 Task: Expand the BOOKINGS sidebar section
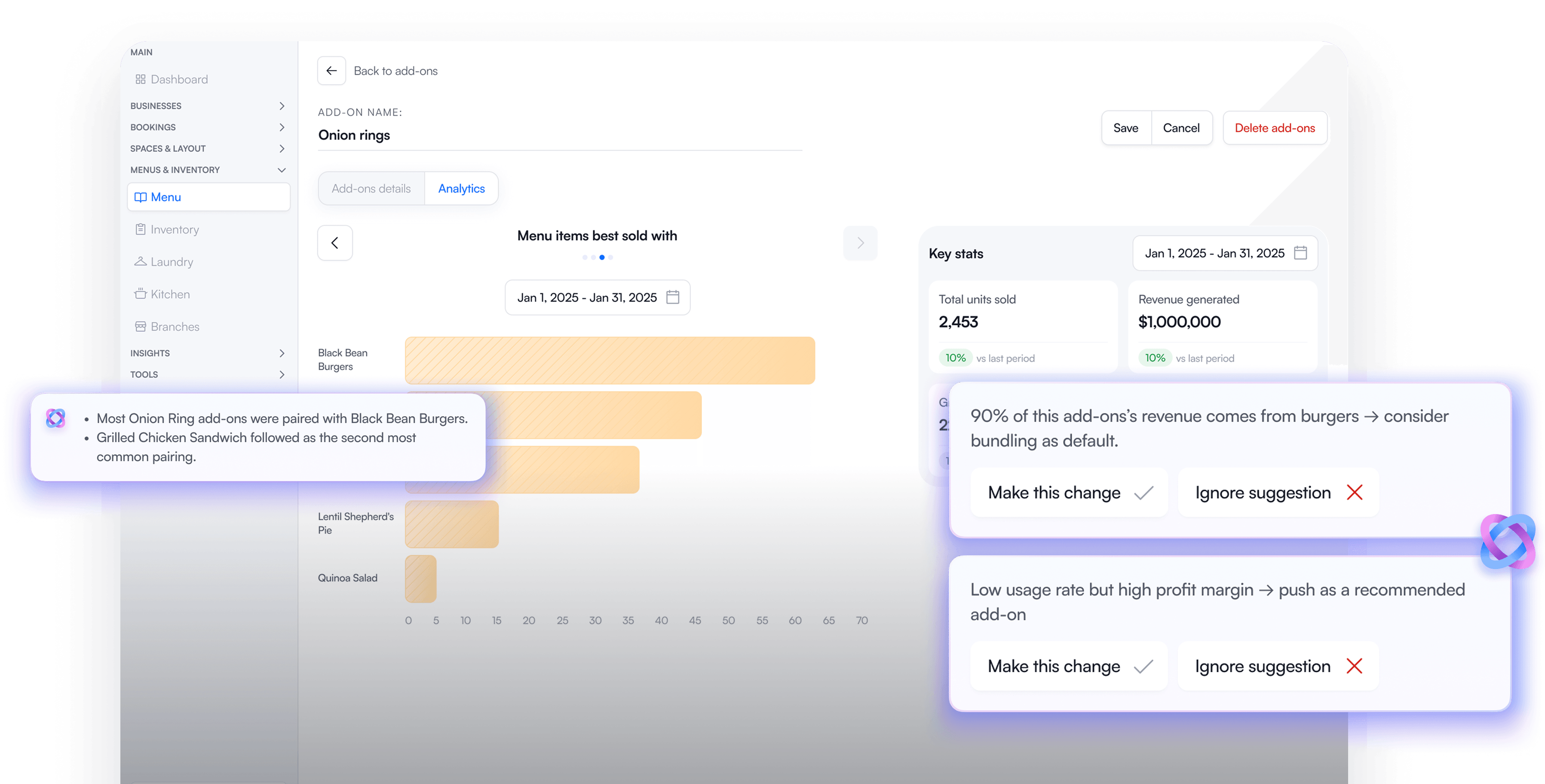click(208, 127)
